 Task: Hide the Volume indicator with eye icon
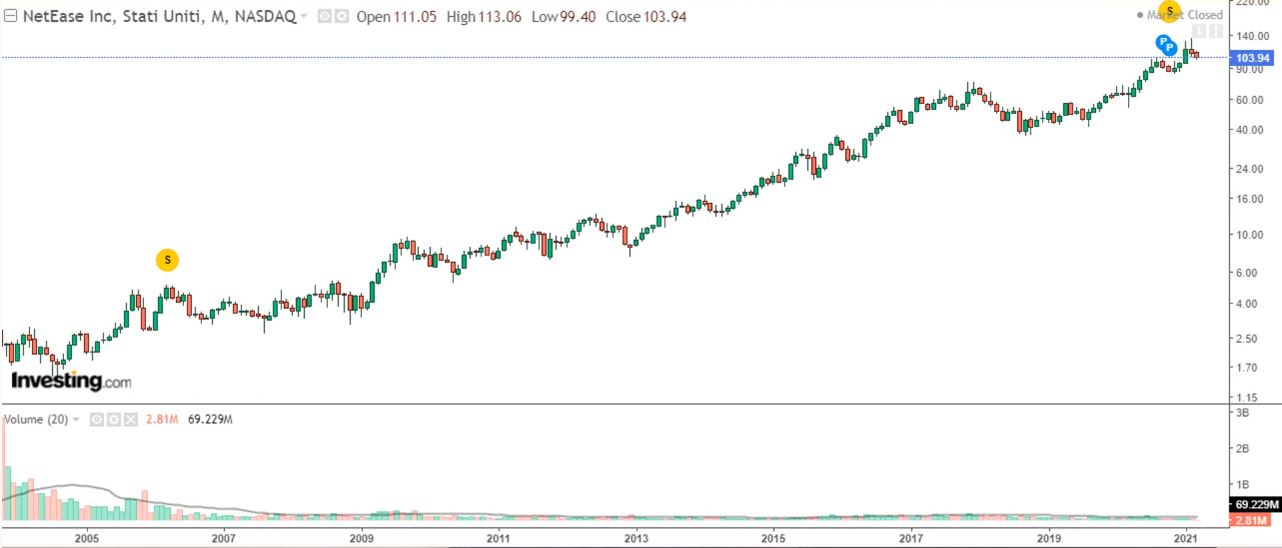point(96,420)
